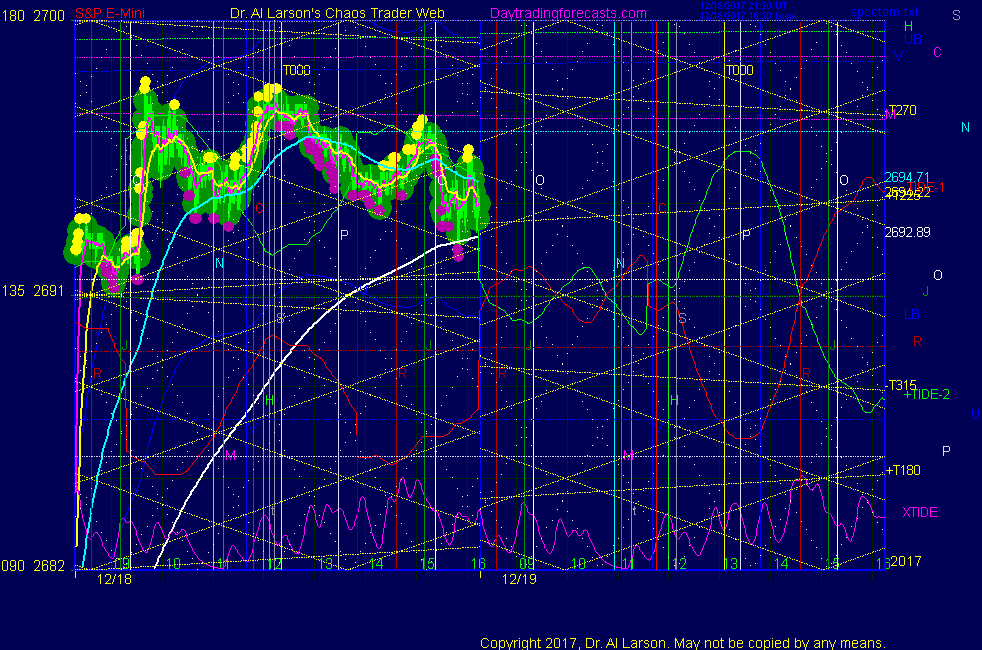
Task: Click the '12/18/2017 16:20 Local' timestamp
Action: point(748,15)
